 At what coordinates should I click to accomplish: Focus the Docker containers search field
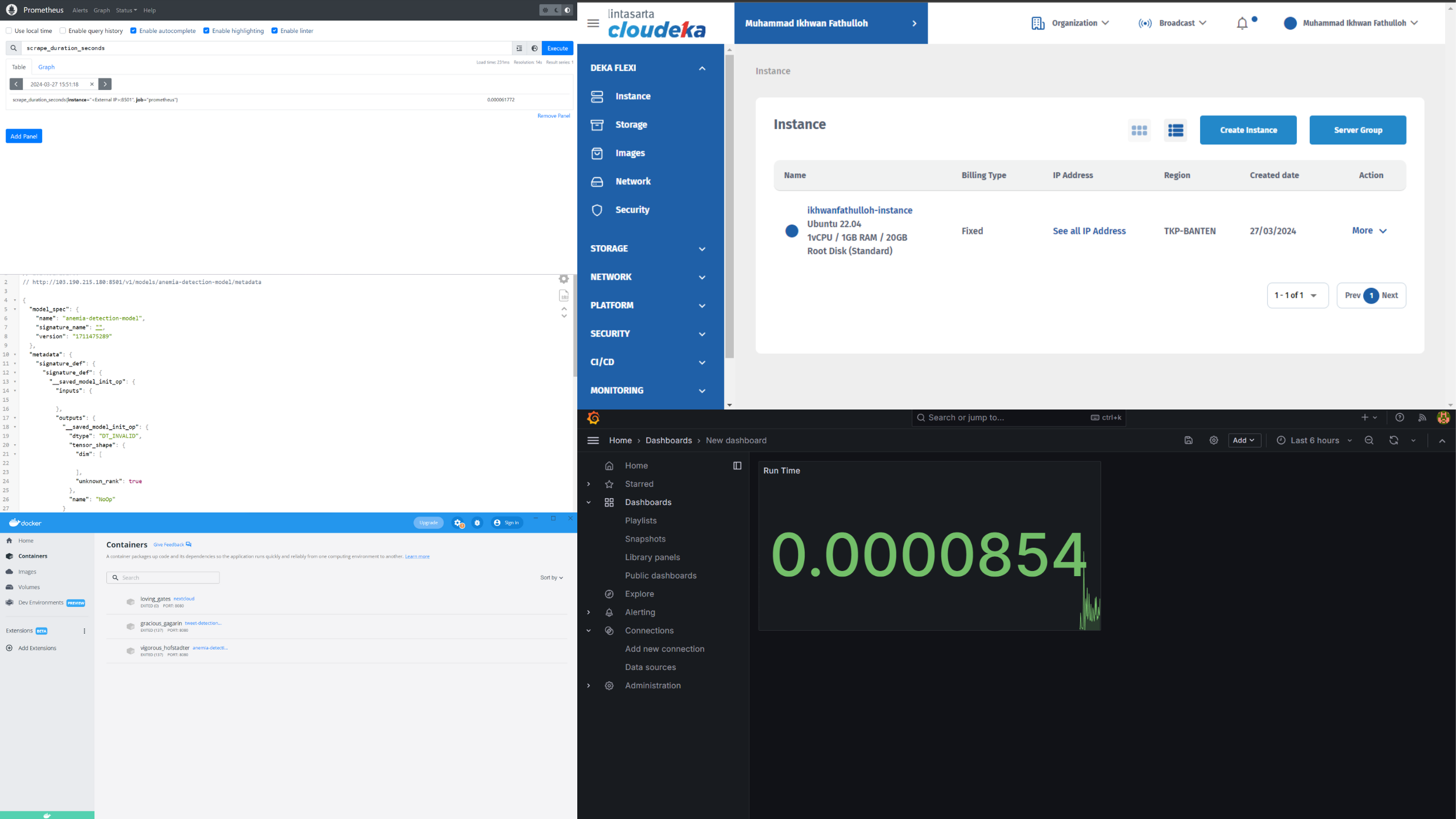(163, 578)
